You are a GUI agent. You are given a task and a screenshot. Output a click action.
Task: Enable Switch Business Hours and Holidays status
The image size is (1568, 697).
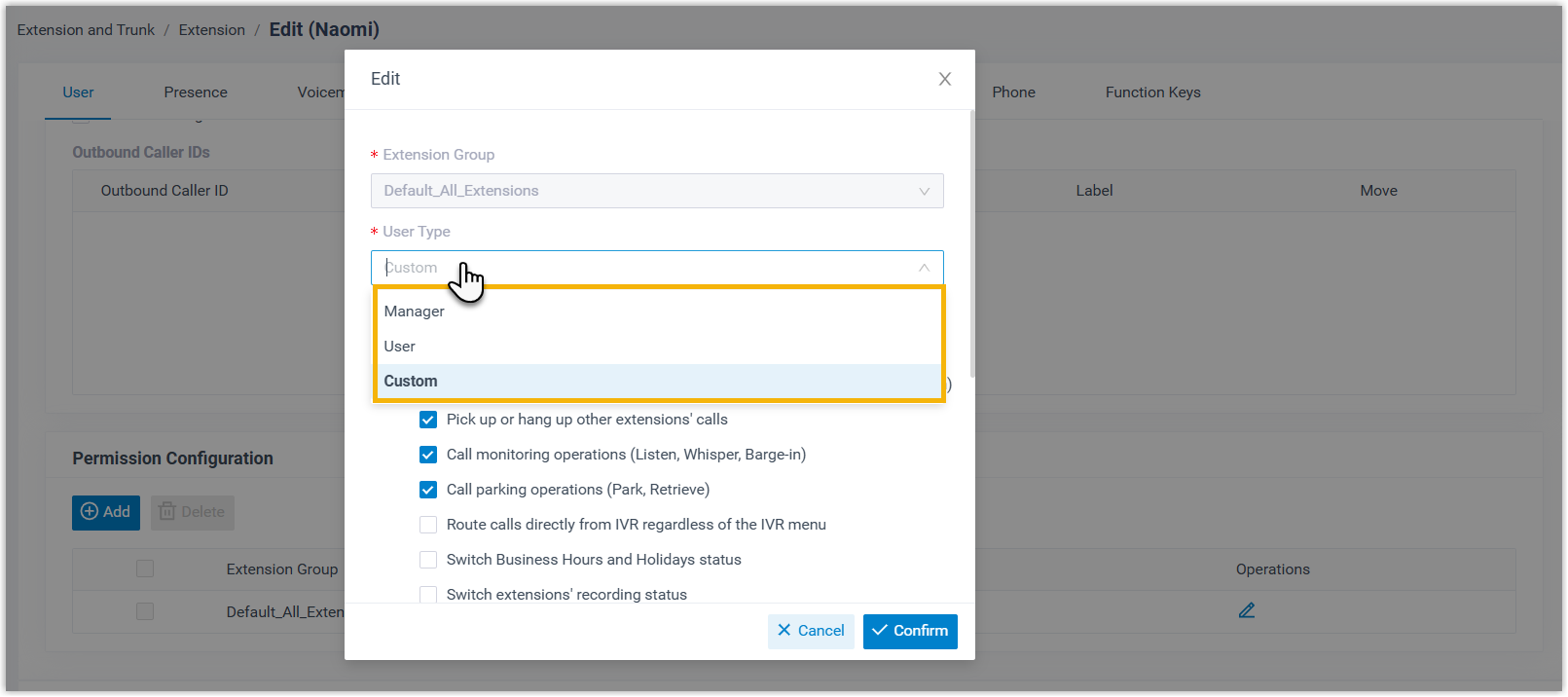pos(428,560)
